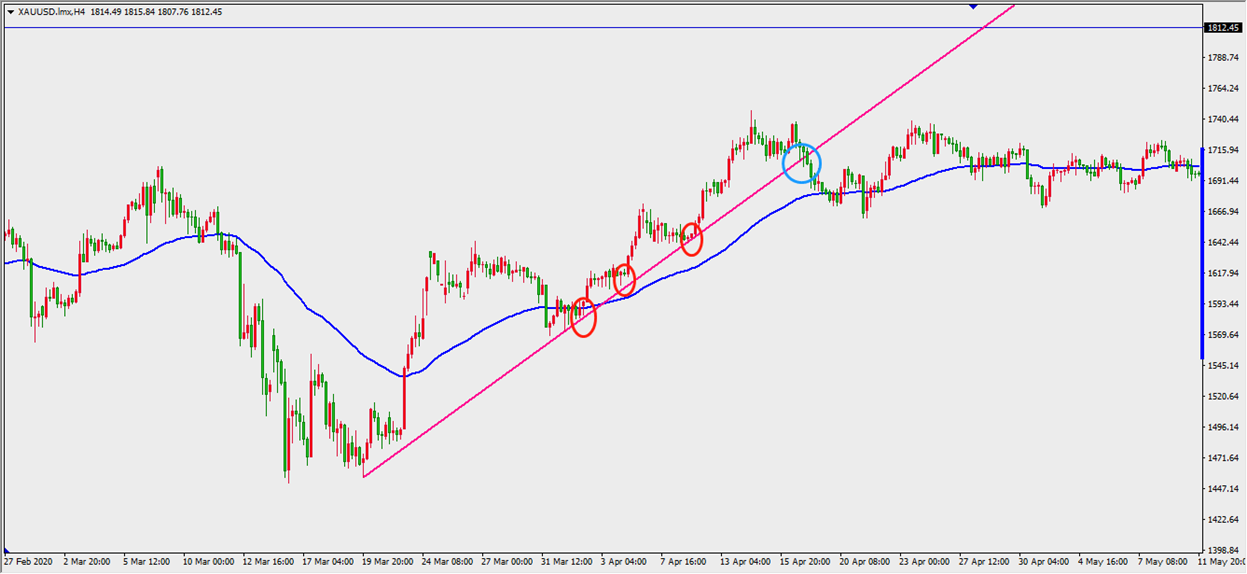Screen dimensions: 1247x574
Task: Click the thick blue vertical bar at right edge
Action: click(1201, 250)
